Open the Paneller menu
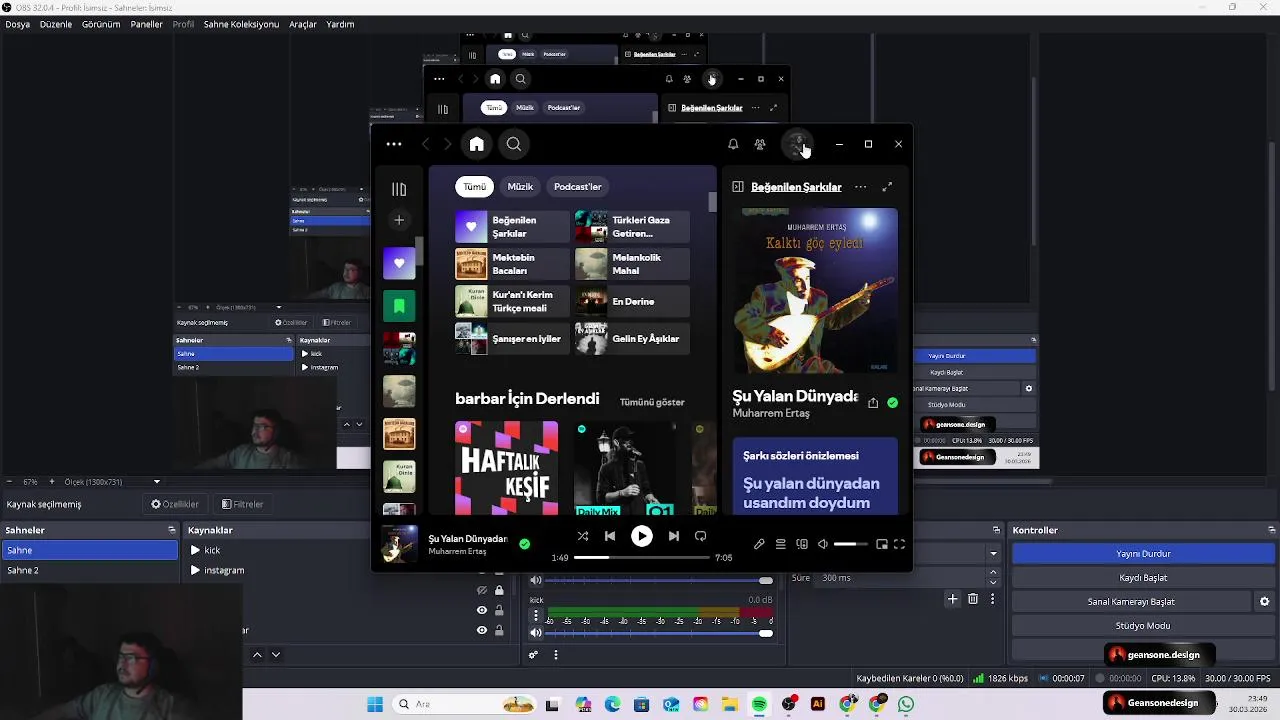Screen dimensions: 1280x720 (147, 24)
